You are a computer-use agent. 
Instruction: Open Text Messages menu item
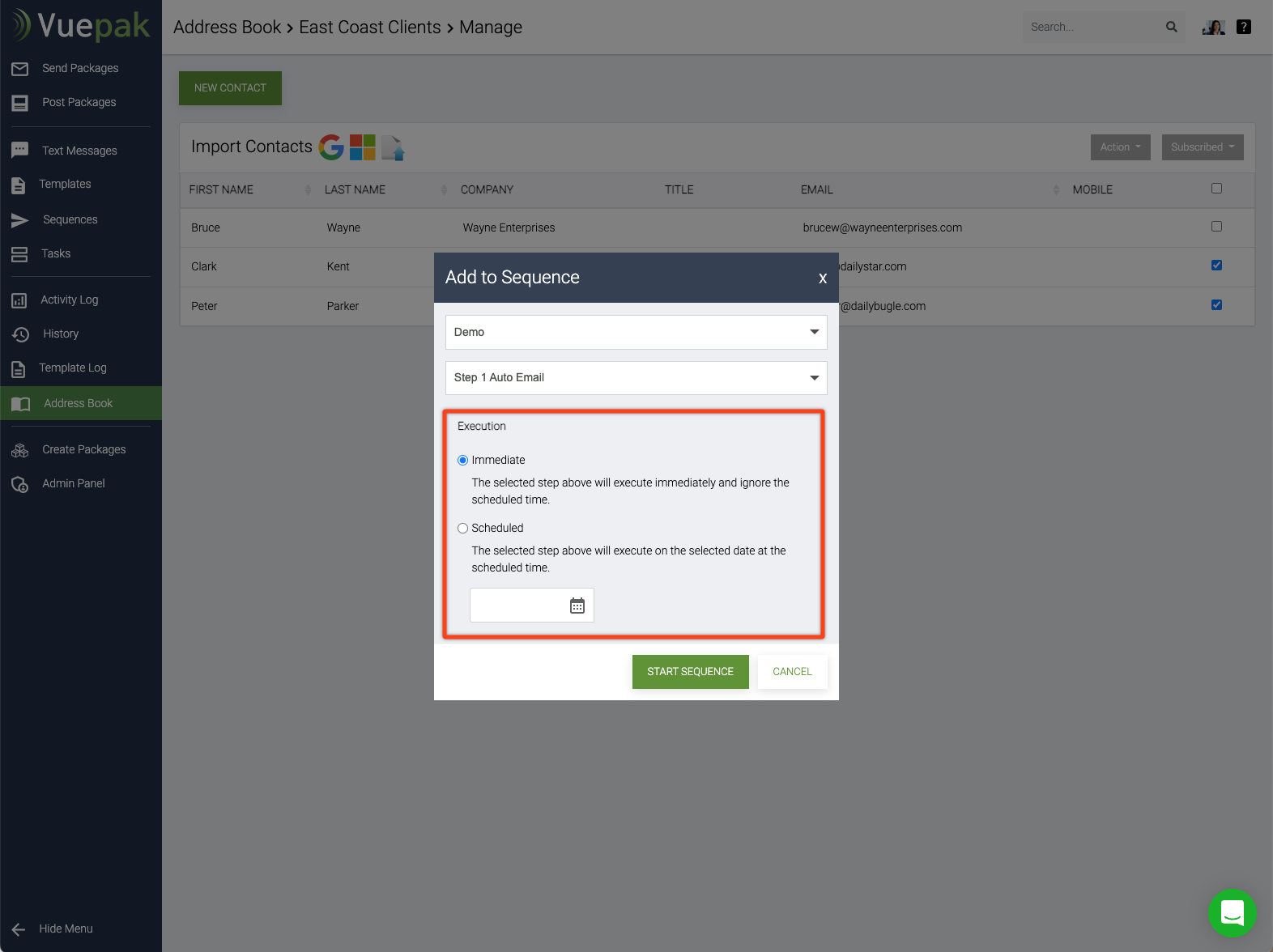pyautogui.click(x=81, y=151)
